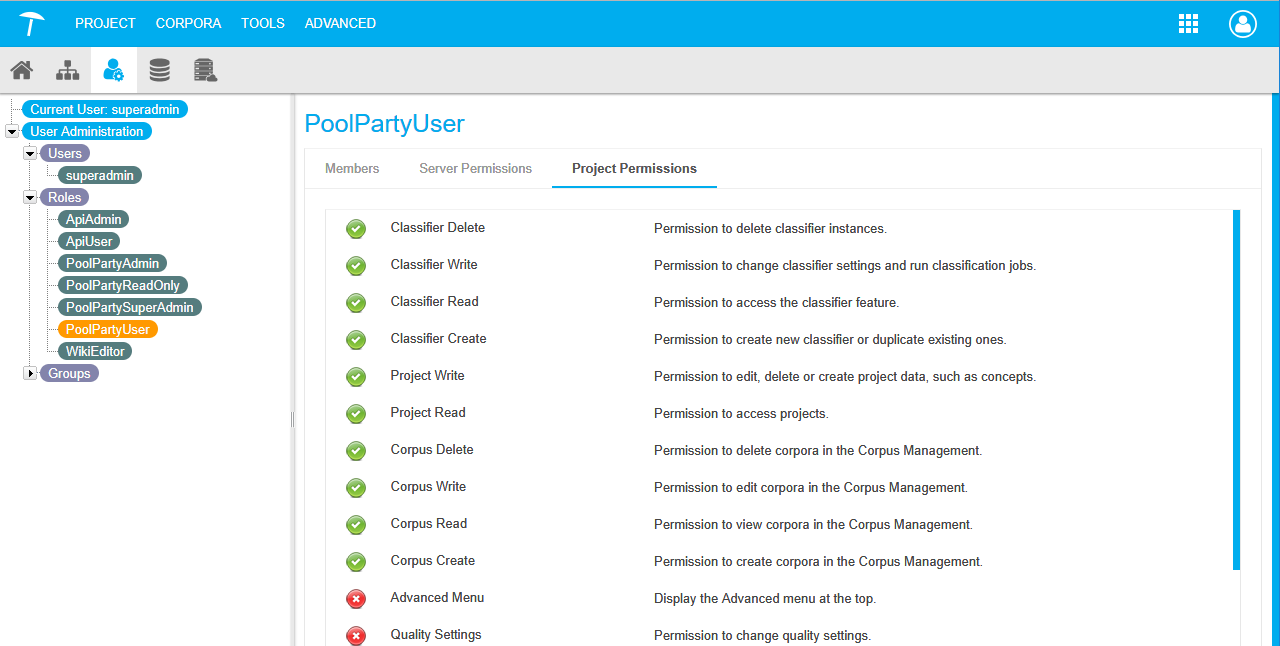
Task: Enable the Quality Settings permission red icon
Action: (x=356, y=636)
